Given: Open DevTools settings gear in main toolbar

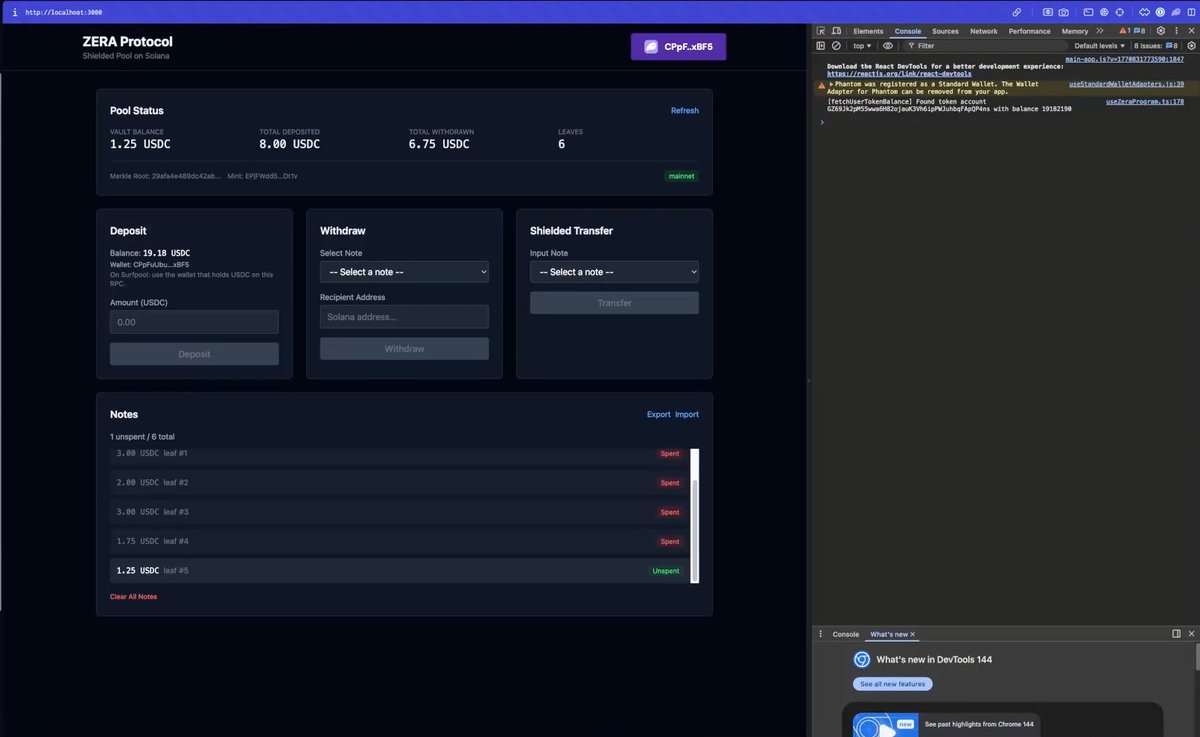Looking at the screenshot, I should click(1161, 31).
